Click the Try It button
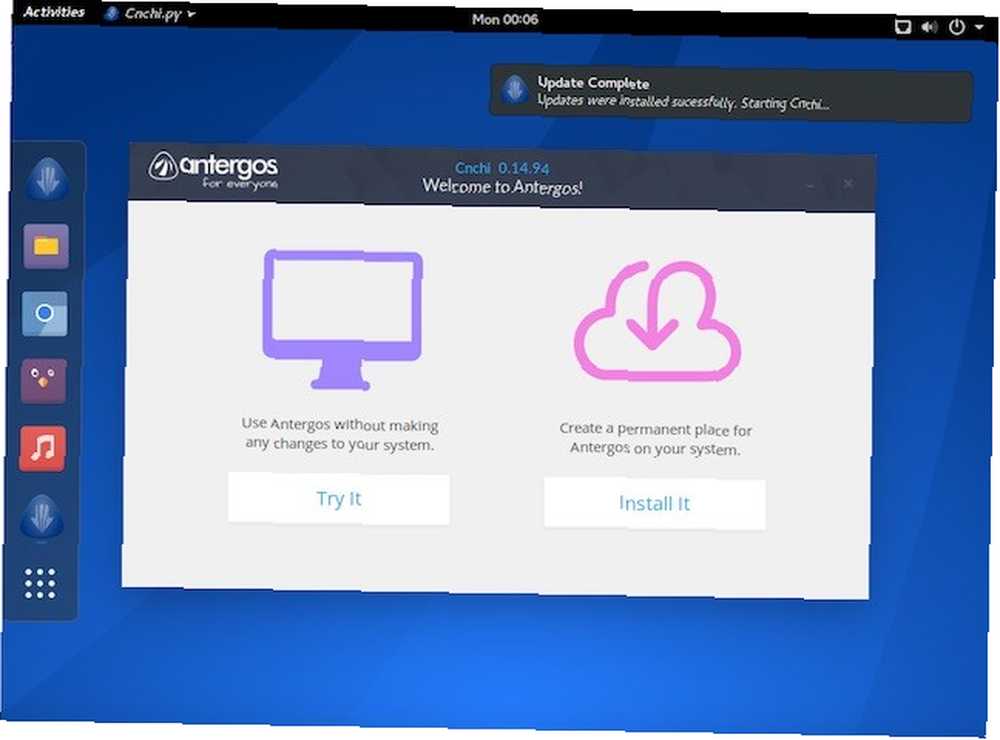This screenshot has width=1000, height=740. tap(339, 498)
